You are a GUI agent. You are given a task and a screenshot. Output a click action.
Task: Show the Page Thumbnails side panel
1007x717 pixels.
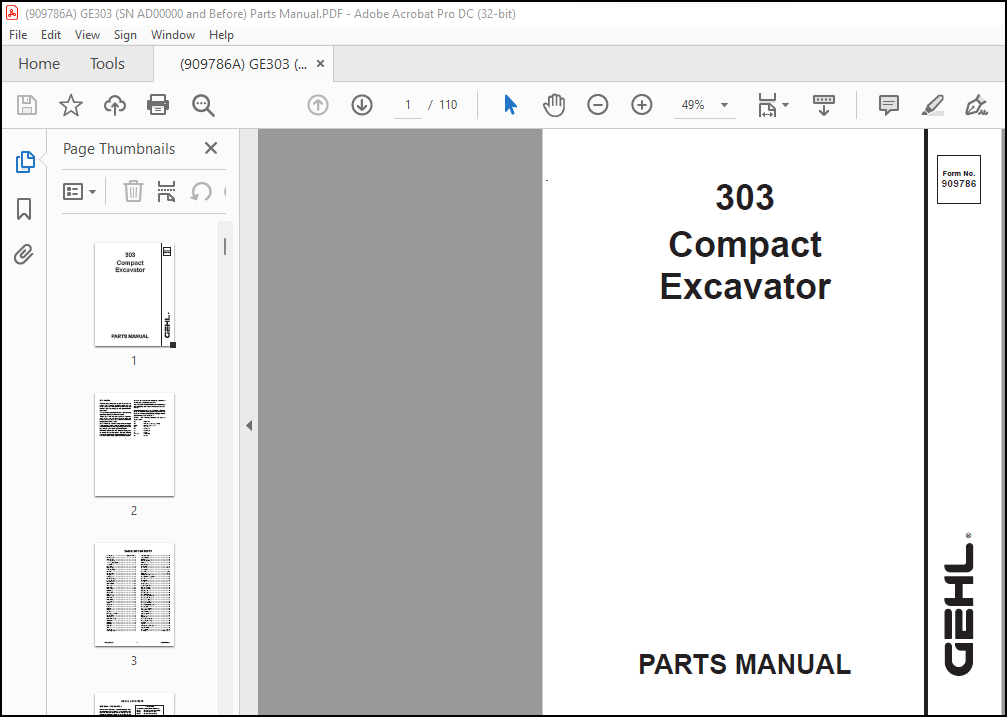(24, 162)
